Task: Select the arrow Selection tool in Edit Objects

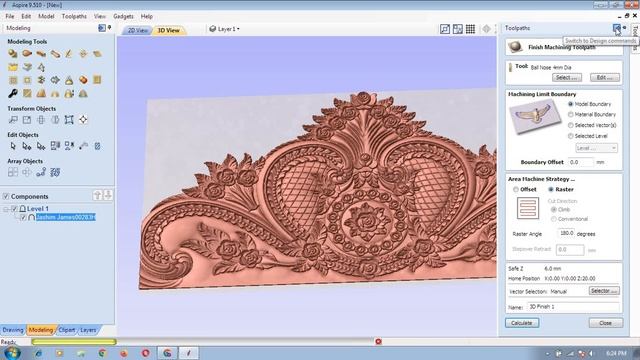Action: click(x=13, y=146)
